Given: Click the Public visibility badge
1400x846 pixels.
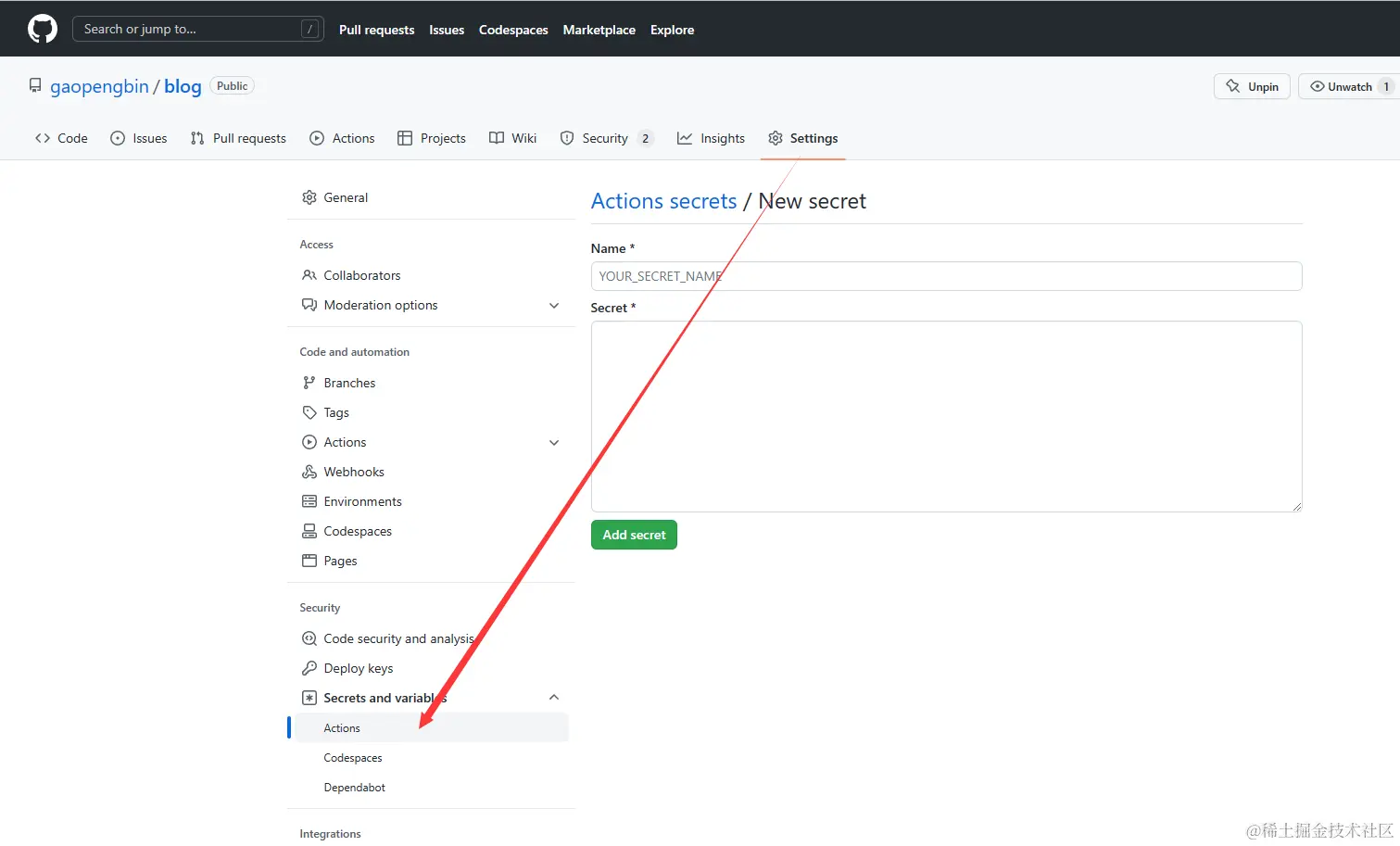Looking at the screenshot, I should pyautogui.click(x=233, y=86).
